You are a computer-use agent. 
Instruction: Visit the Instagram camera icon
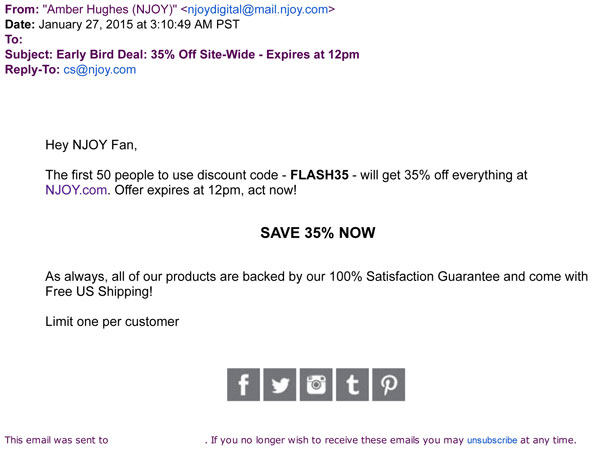(316, 384)
